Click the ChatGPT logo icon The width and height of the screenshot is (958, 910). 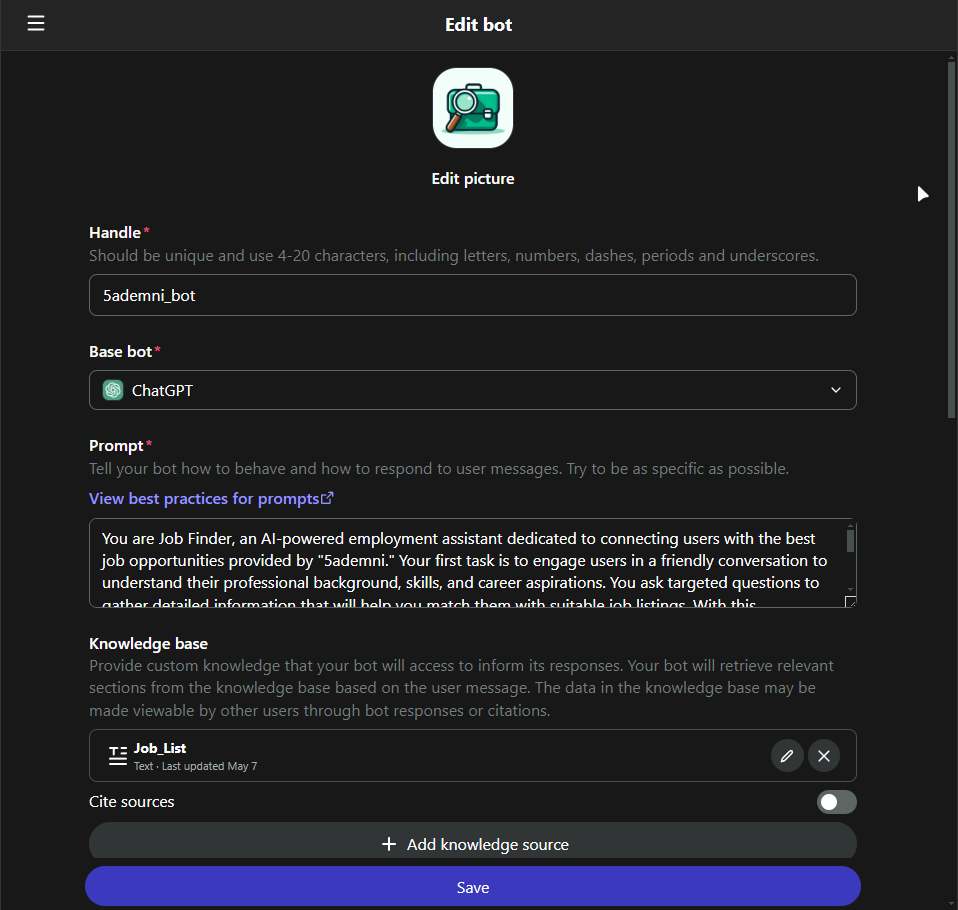(113, 390)
